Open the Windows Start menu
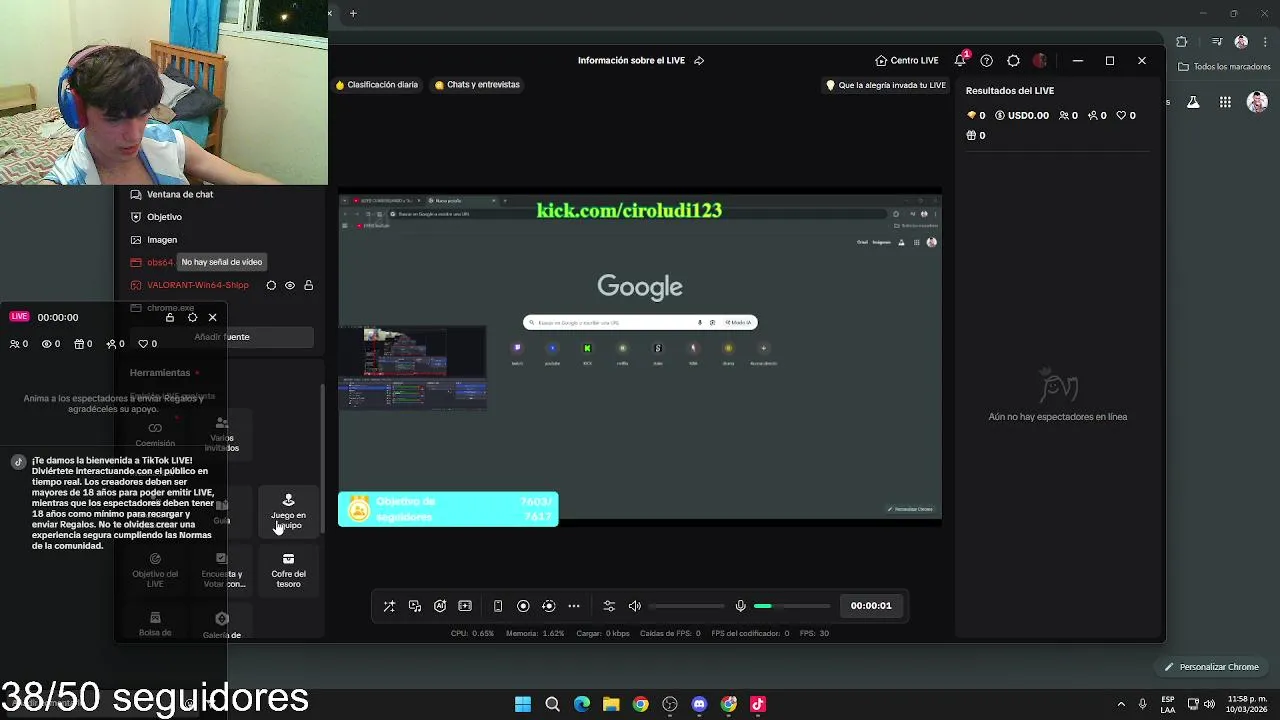This screenshot has height=720, width=1280. (x=523, y=704)
